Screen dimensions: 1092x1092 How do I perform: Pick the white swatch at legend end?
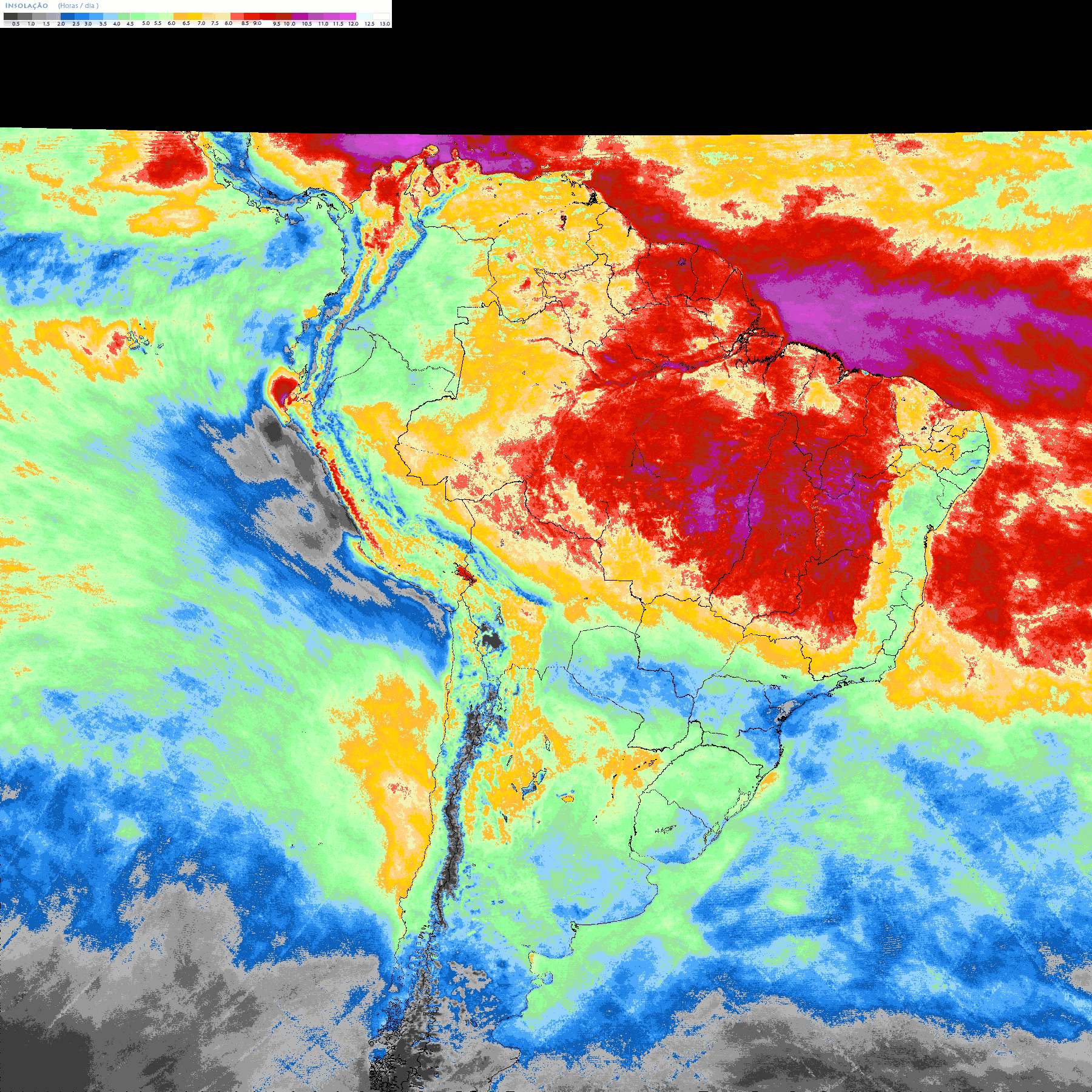click(381, 16)
